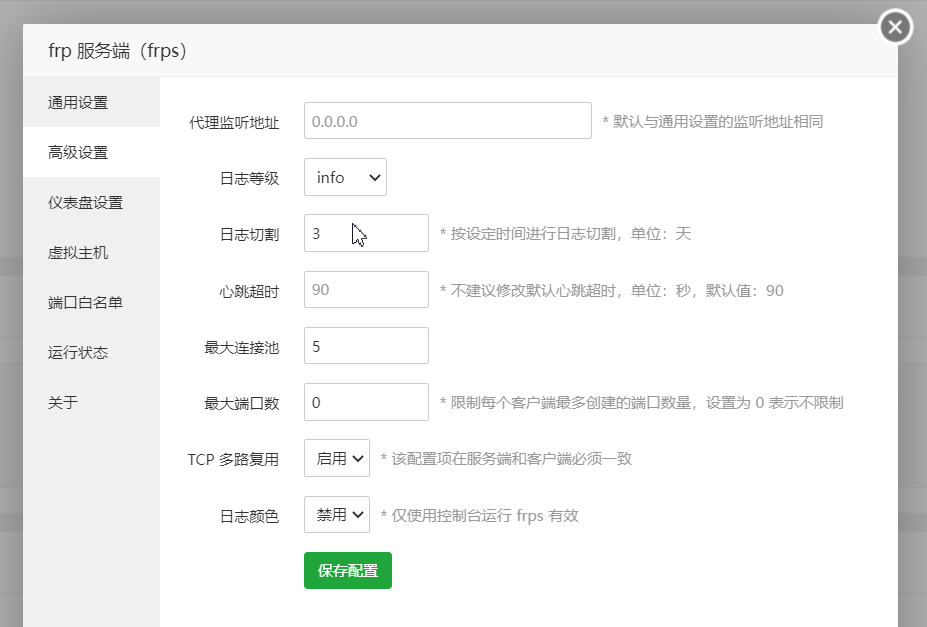Screen dimensions: 927x627
Task: Click hint about 默认心跳超时 default 90
Action: [x=612, y=291]
